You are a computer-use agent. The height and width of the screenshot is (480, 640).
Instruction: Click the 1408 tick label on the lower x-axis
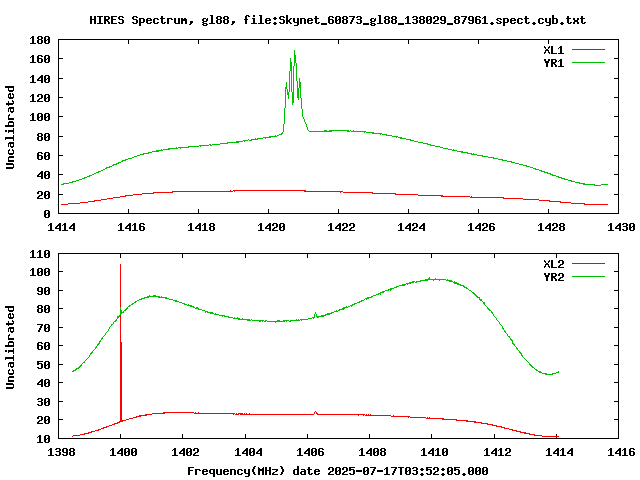pyautogui.click(x=372, y=452)
